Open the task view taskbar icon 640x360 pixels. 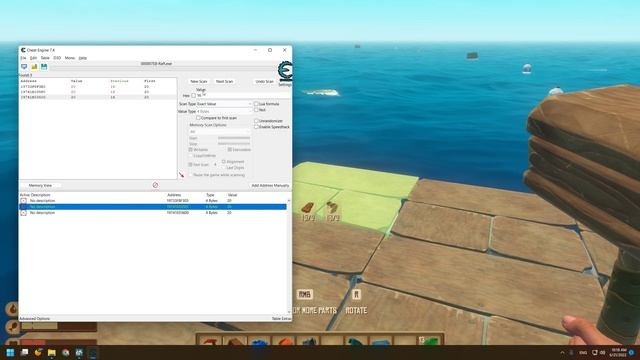click(x=24, y=352)
